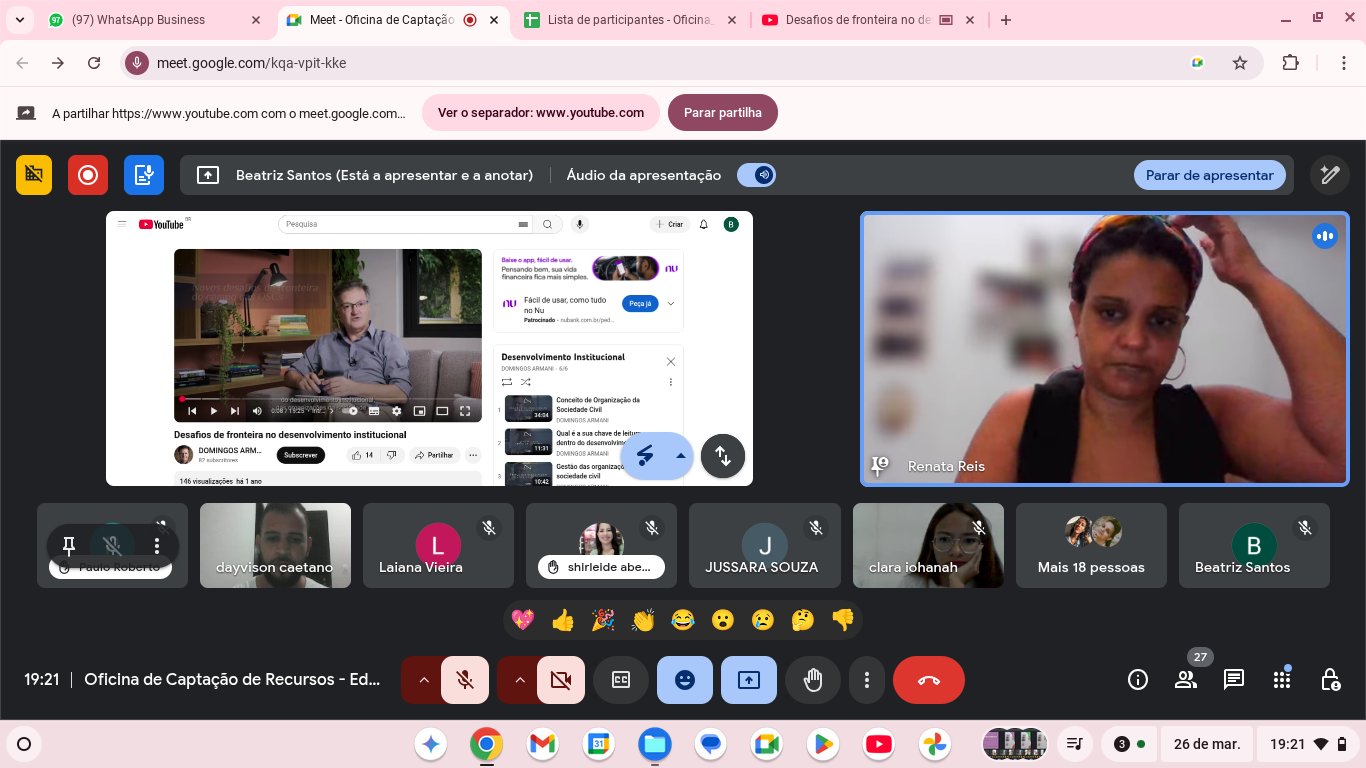Open the people list showing 27 participants
Screen dimensions: 1366x768
[x=1186, y=680]
